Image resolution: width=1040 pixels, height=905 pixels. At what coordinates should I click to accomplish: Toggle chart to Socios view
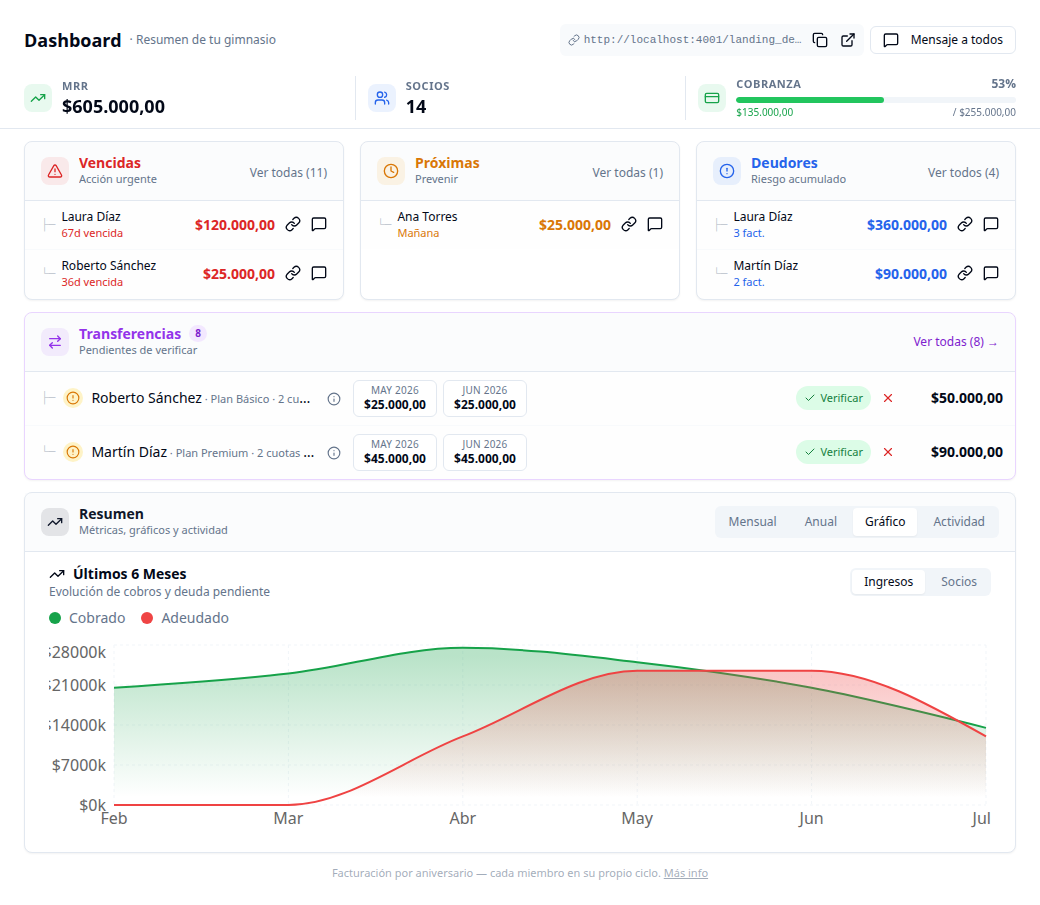coord(958,582)
